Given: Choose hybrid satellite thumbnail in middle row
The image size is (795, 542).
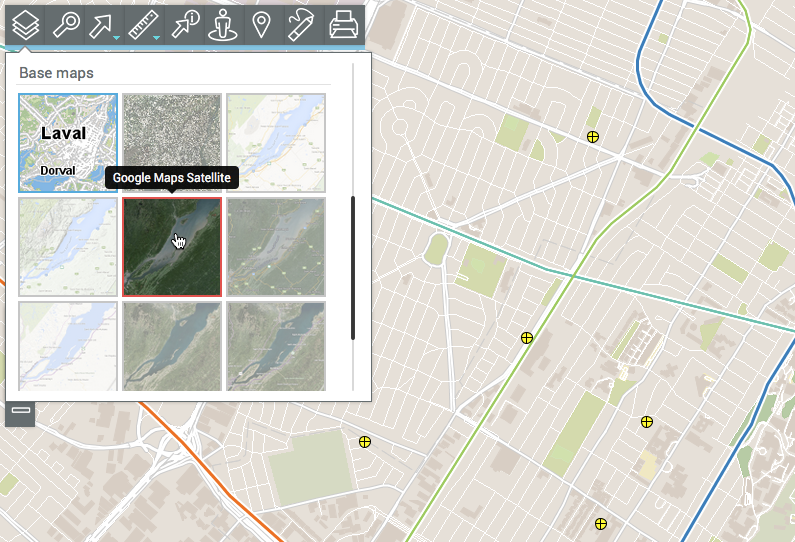Looking at the screenshot, I should [x=276, y=247].
